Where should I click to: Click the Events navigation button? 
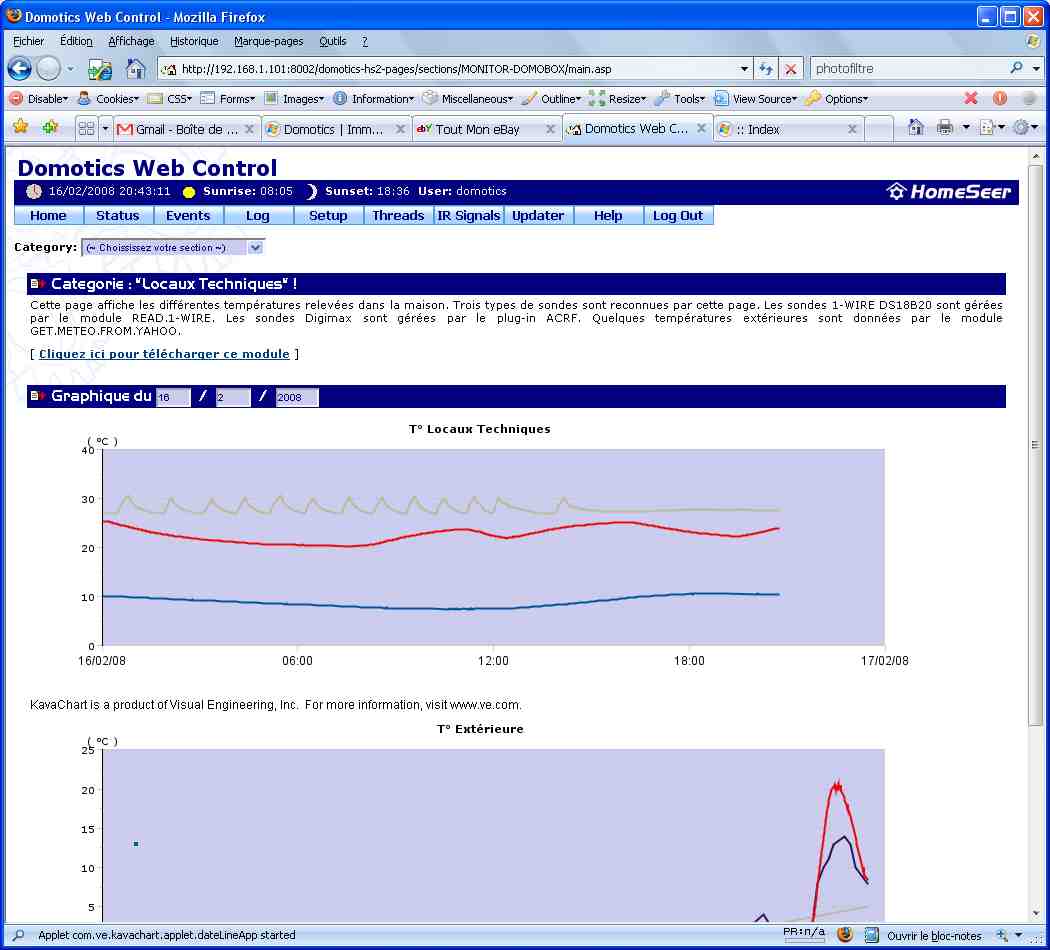tap(188, 216)
